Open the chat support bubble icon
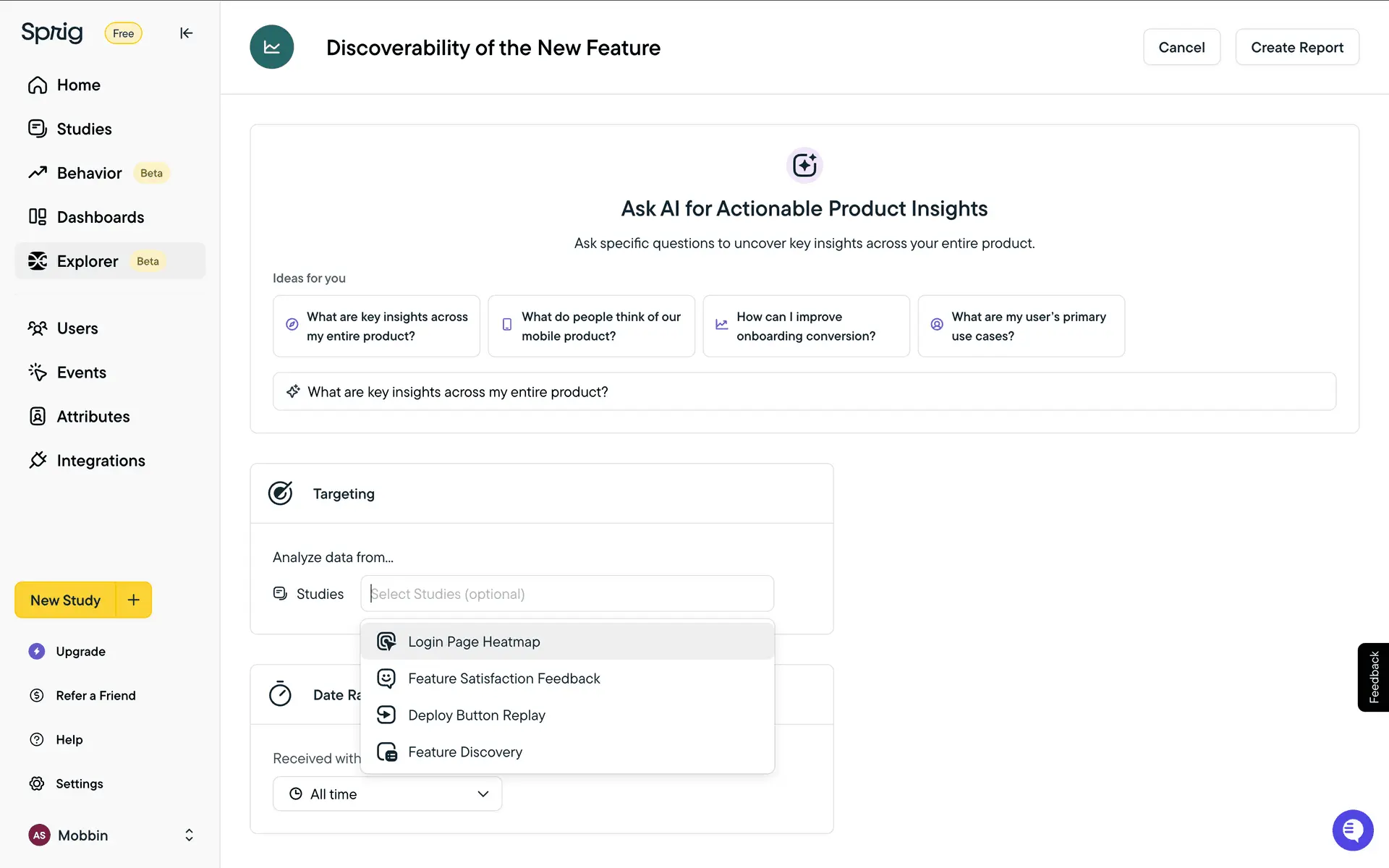Viewport: 1389px width, 868px height. [x=1352, y=830]
